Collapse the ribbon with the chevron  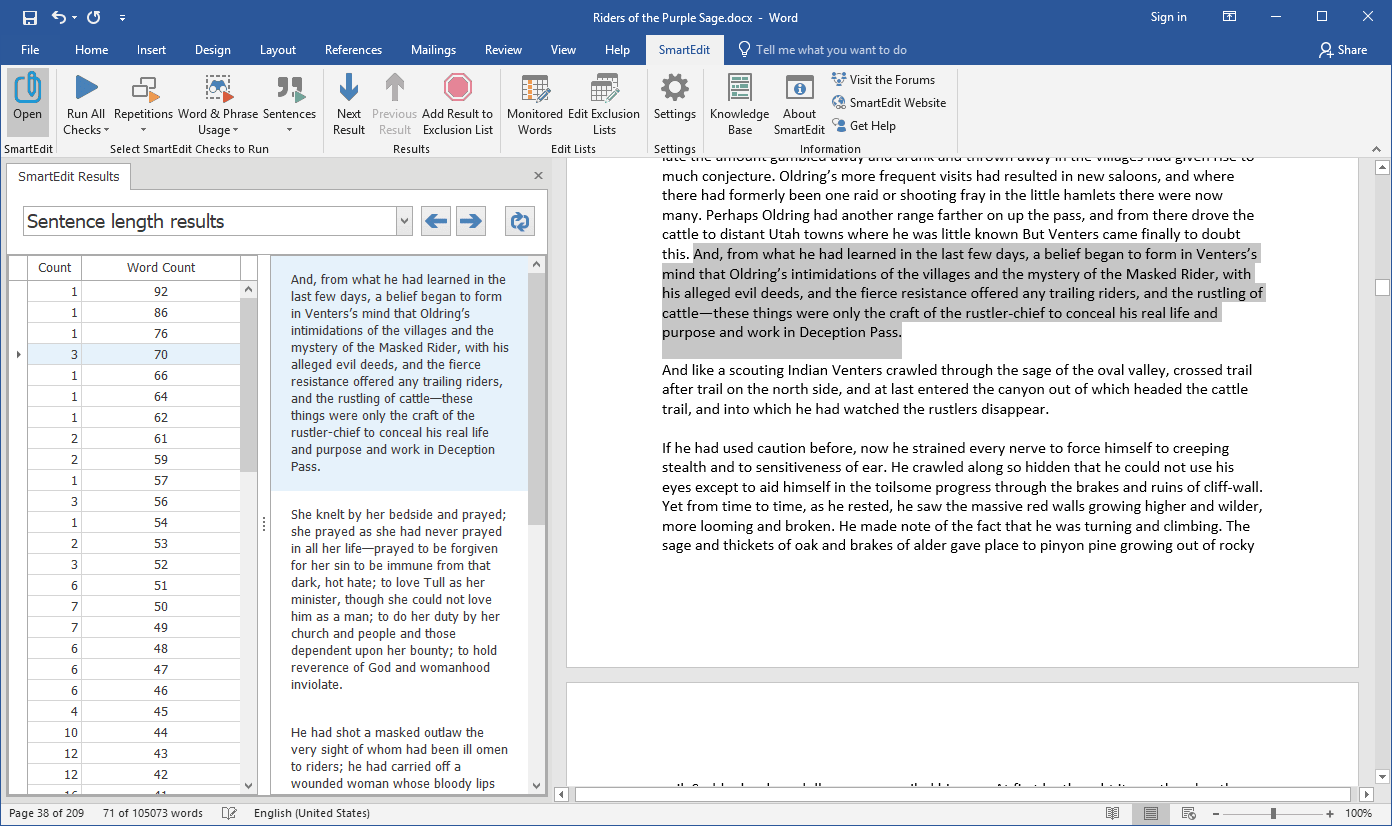click(x=1377, y=148)
